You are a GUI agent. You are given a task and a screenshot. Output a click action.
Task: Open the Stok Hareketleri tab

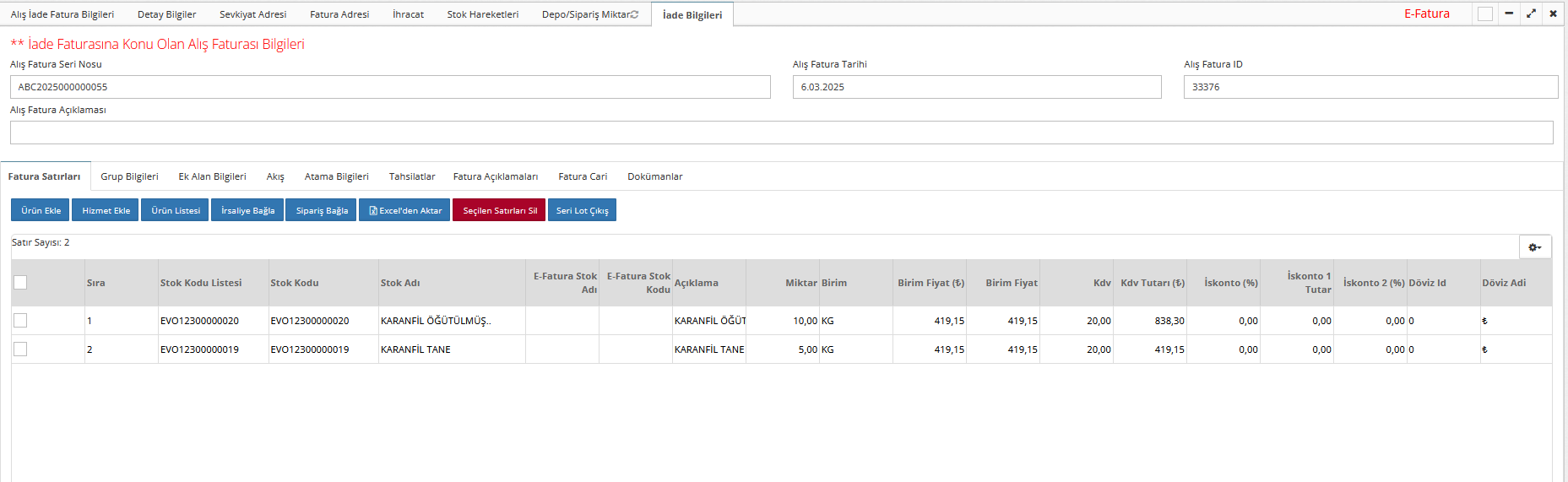[482, 14]
